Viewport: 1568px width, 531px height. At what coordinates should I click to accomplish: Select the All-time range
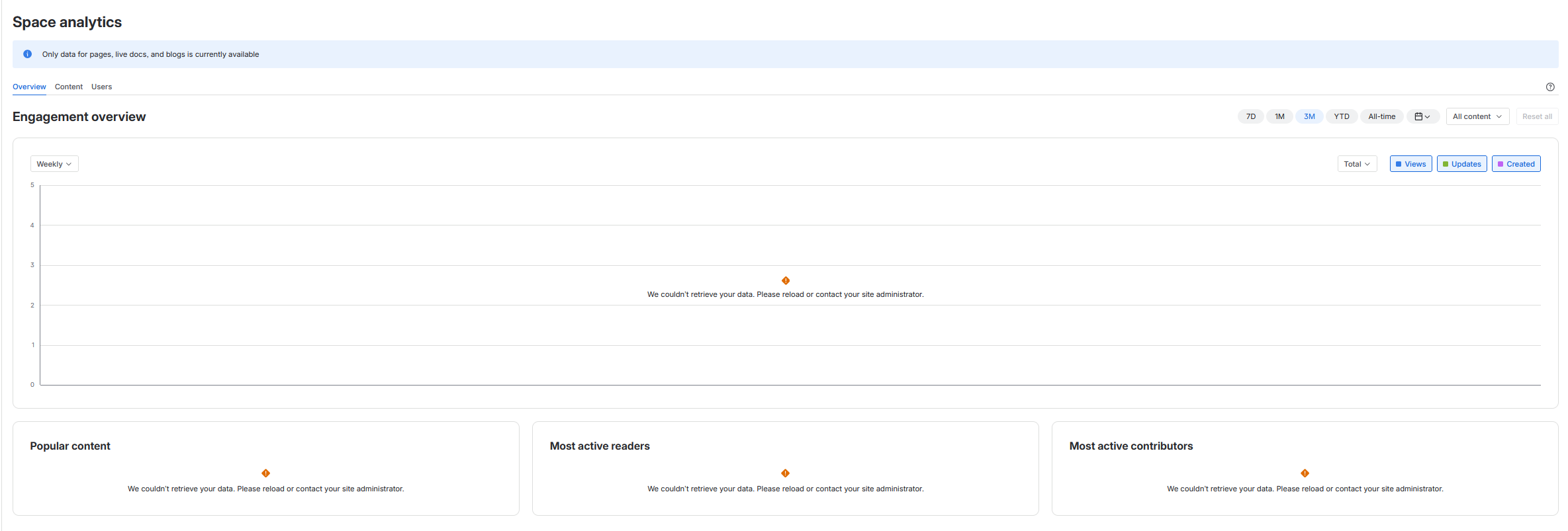tap(1381, 116)
